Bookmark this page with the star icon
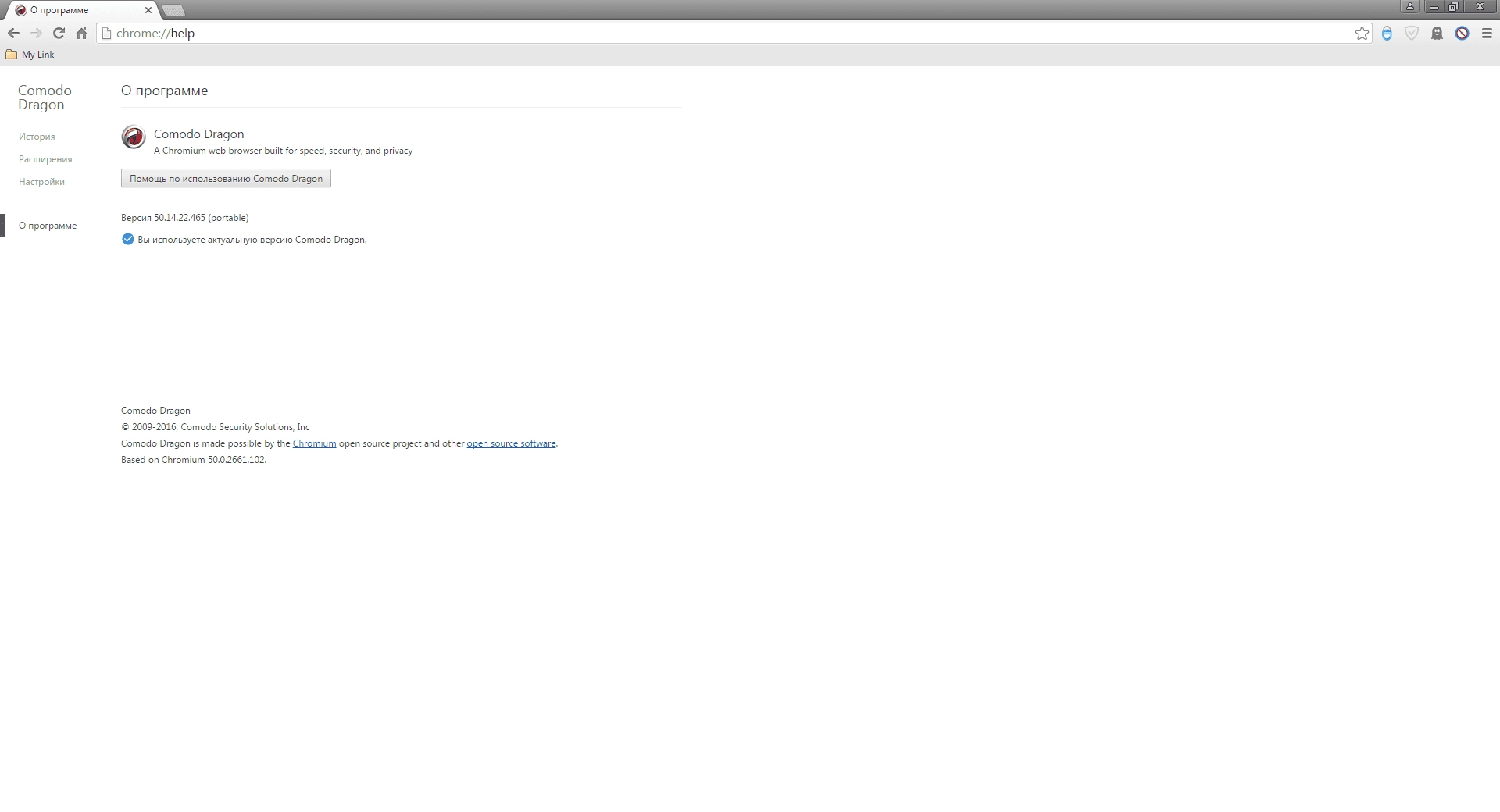This screenshot has height=812, width=1500. 1362,33
